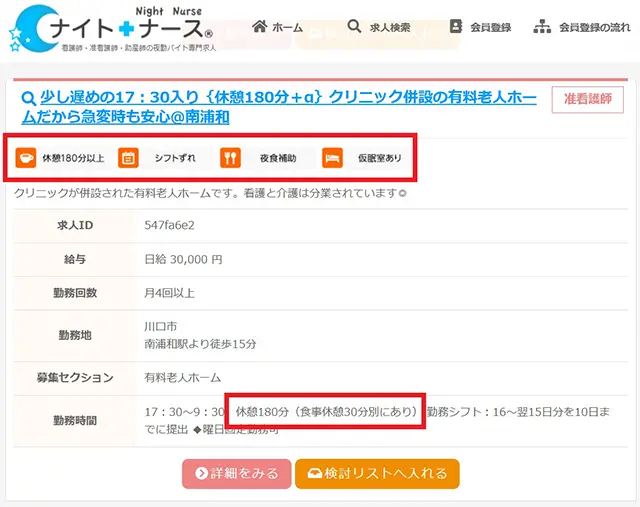Viewport: 640px width, 507px height.
Task: Click the Night Nurse logo
Action: click(110, 28)
